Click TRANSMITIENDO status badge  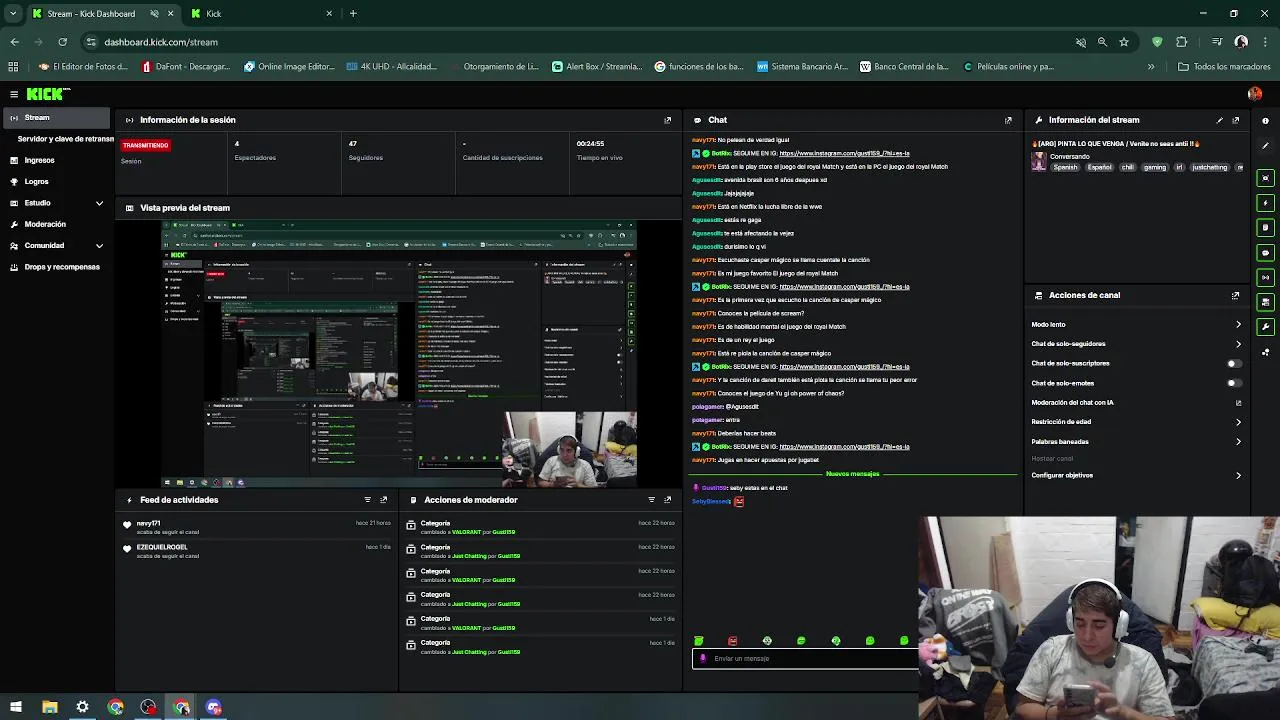(x=146, y=146)
